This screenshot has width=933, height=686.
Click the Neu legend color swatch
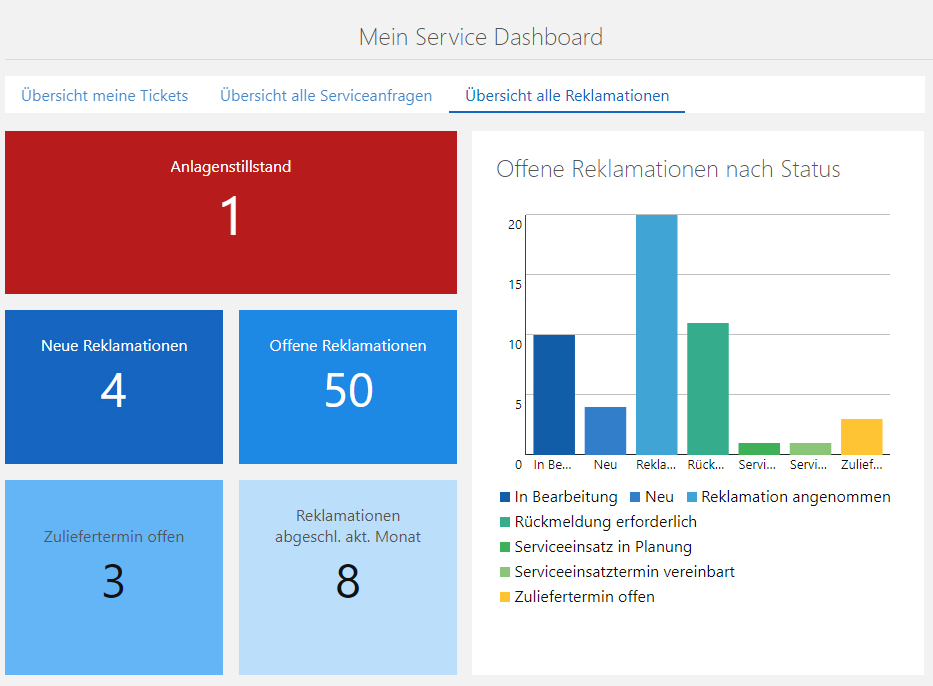click(635, 497)
